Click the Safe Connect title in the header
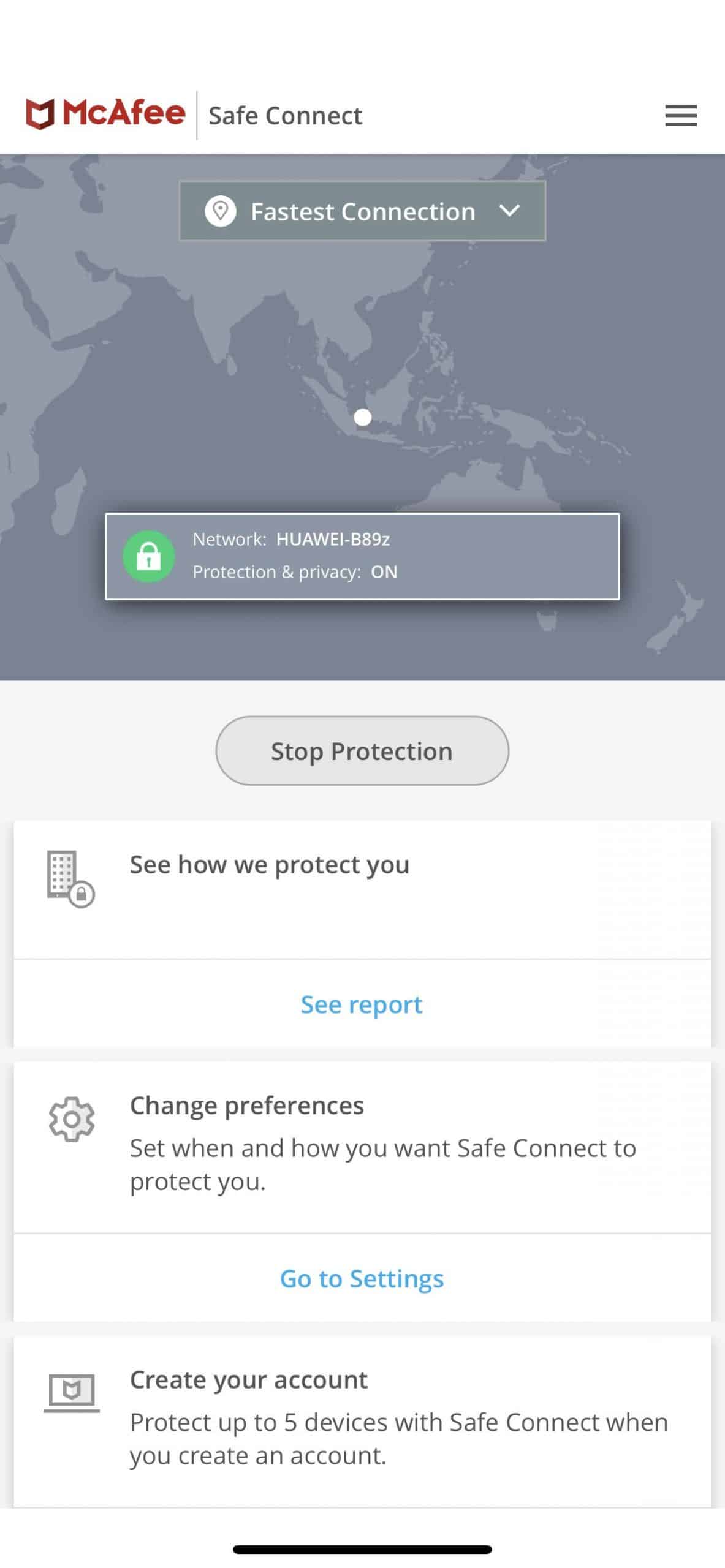Viewport: 725px width, 1568px height. 286,115
